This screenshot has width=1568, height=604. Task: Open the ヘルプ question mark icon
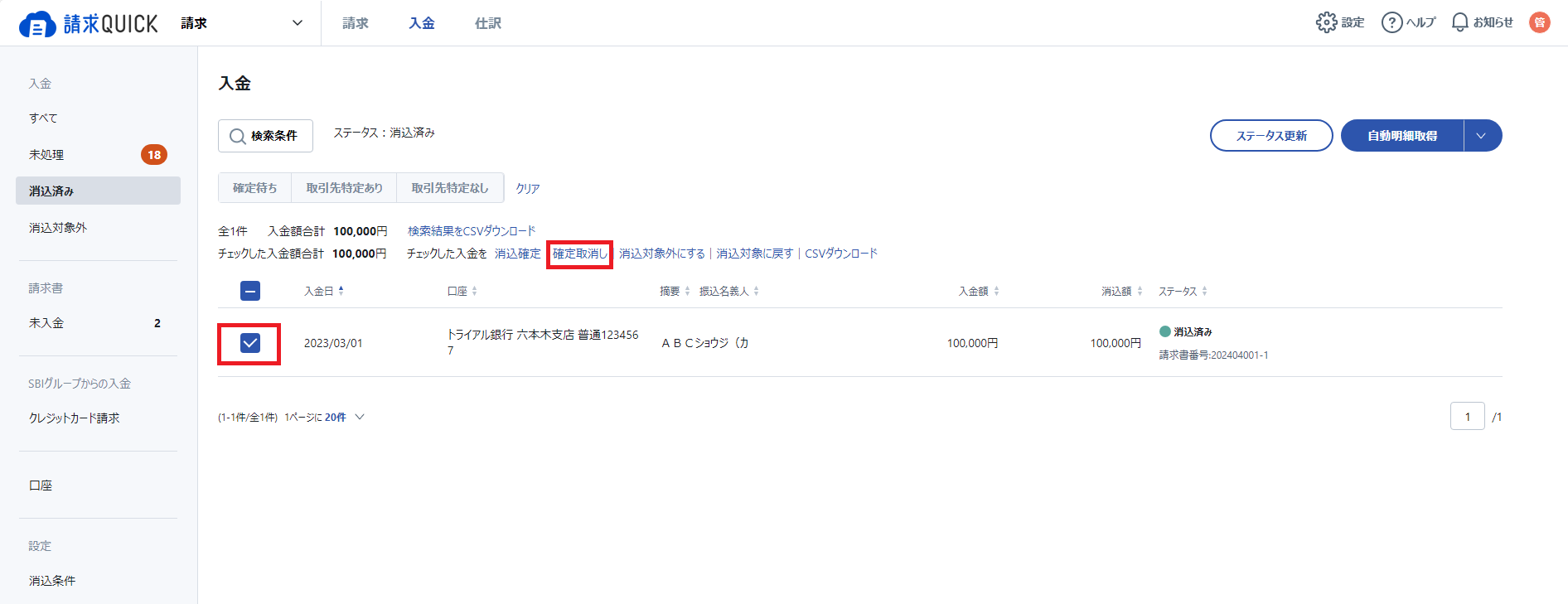point(1407,22)
